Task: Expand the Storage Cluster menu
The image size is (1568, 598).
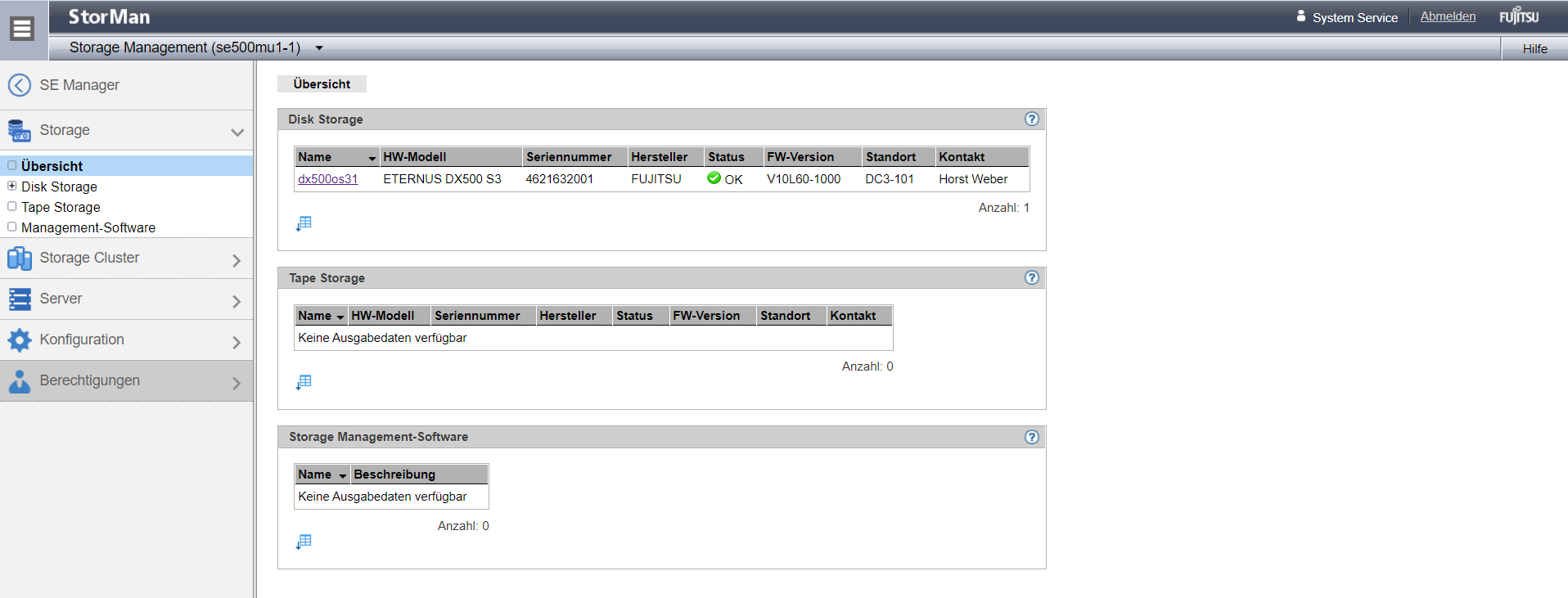Action: [237, 260]
